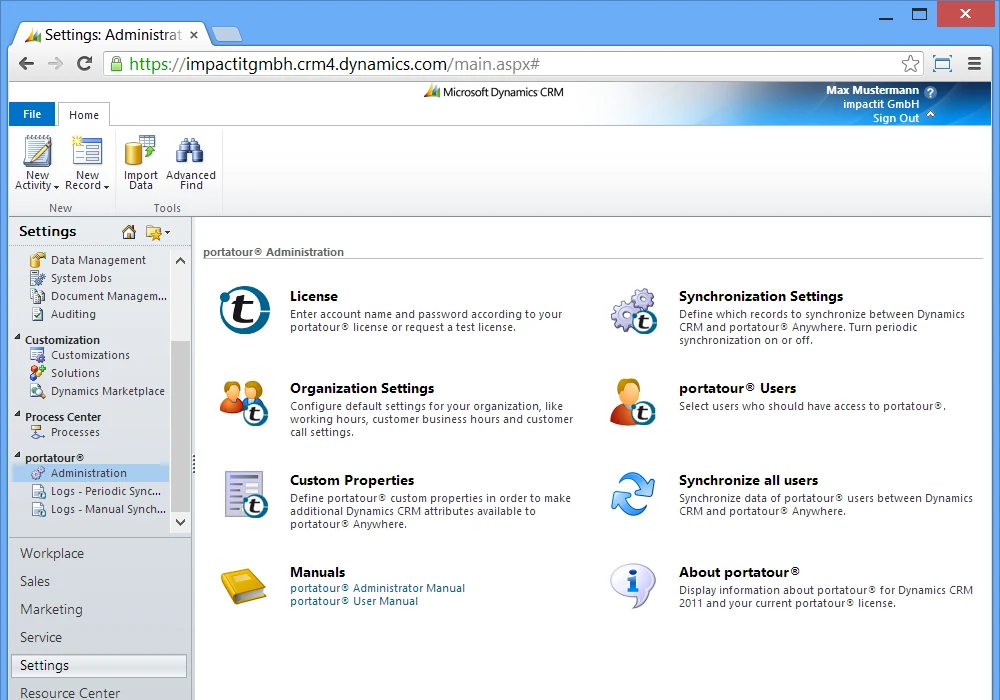Image resolution: width=1000 pixels, height=700 pixels.
Task: Open the Synchronization Settings gear icon
Action: tap(634, 310)
